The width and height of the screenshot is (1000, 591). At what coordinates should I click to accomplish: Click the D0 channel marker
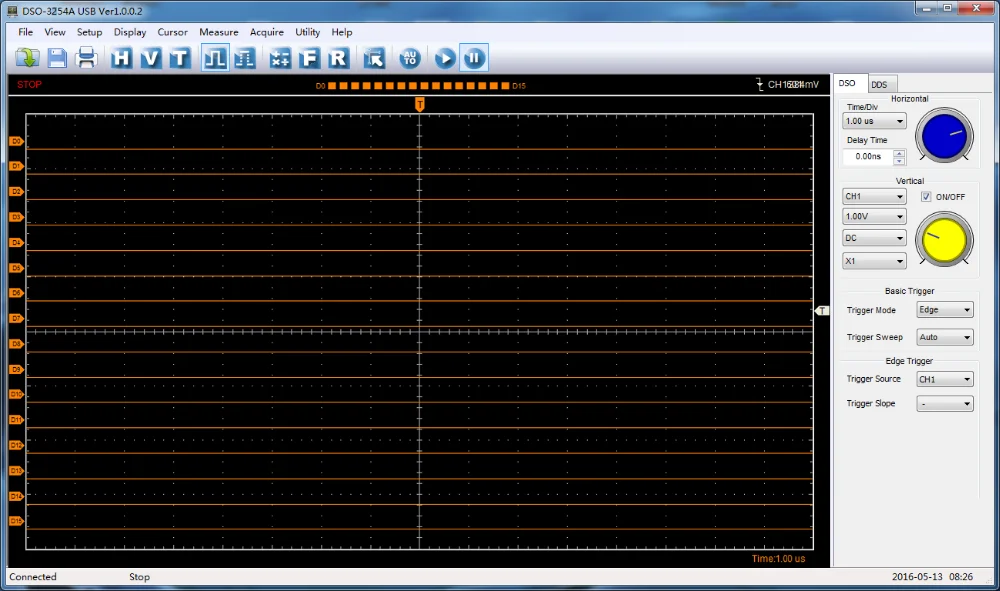click(17, 141)
